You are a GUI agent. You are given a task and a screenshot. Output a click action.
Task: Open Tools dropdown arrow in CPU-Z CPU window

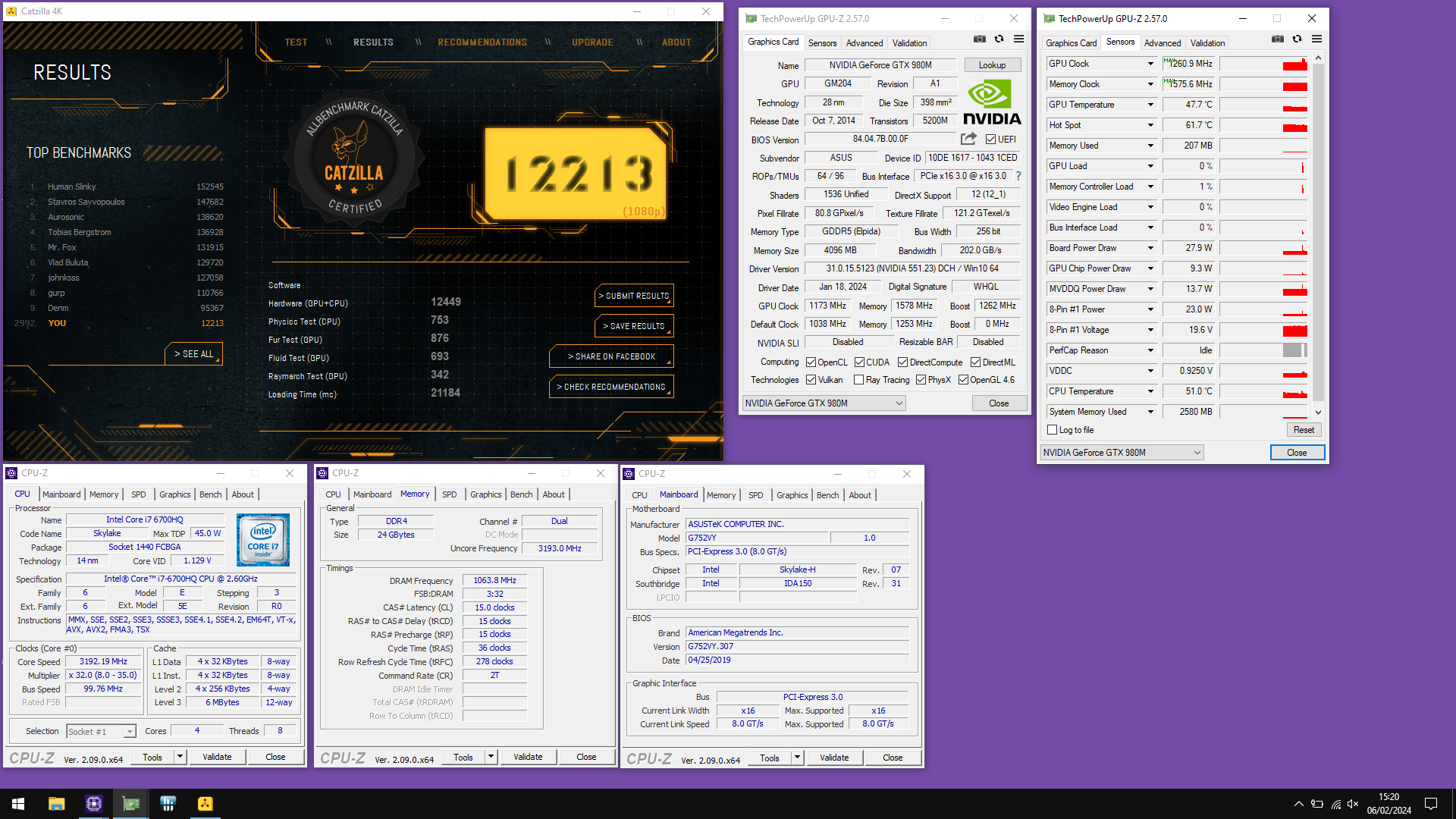[x=180, y=757]
